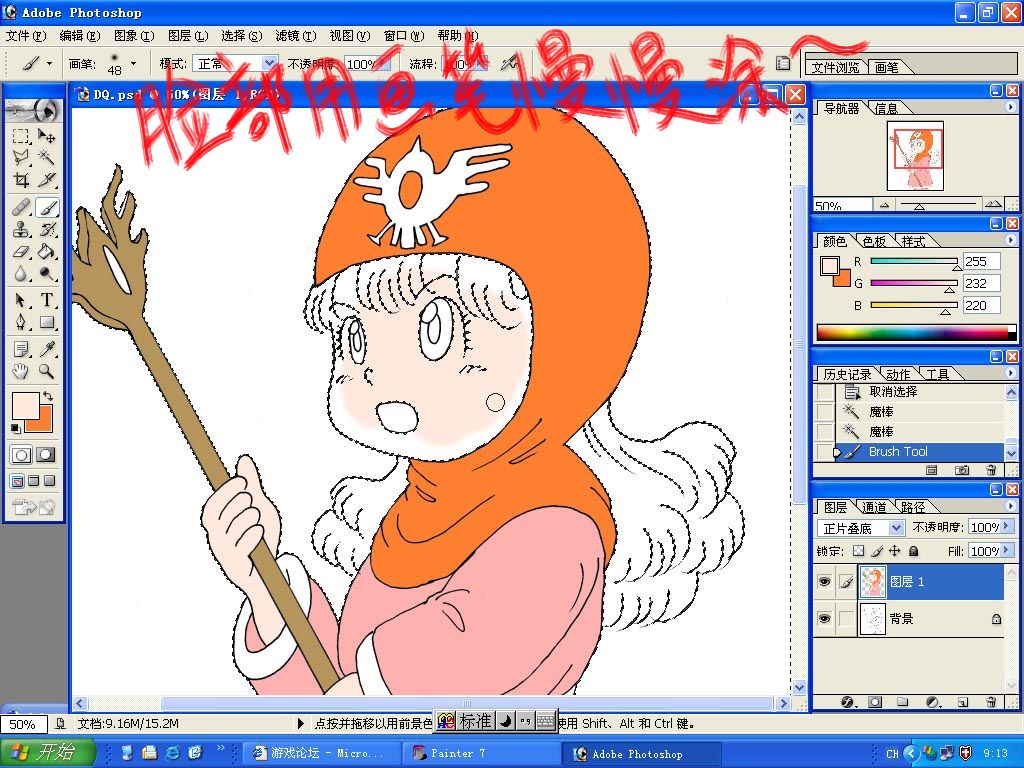This screenshot has width=1024, height=768.
Task: Select the Healing Brush tool
Action: click(21, 208)
